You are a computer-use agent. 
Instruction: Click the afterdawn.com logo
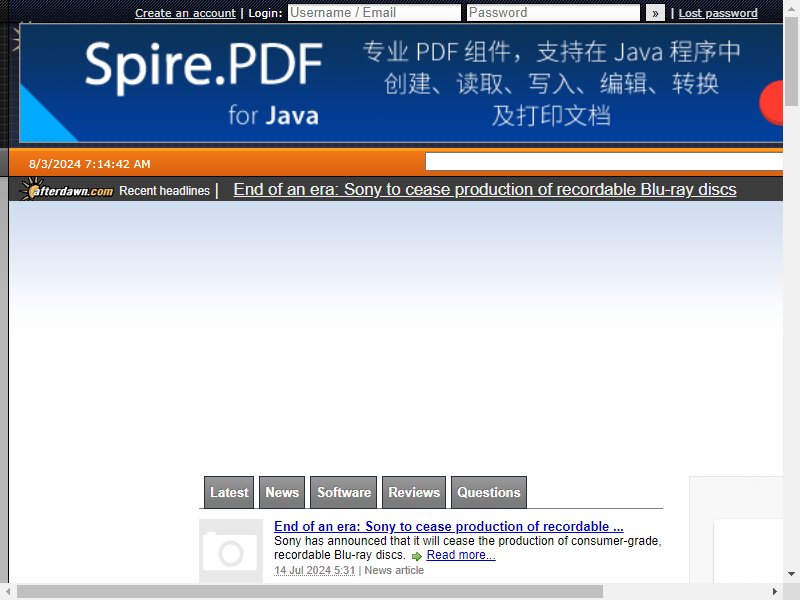coord(66,190)
